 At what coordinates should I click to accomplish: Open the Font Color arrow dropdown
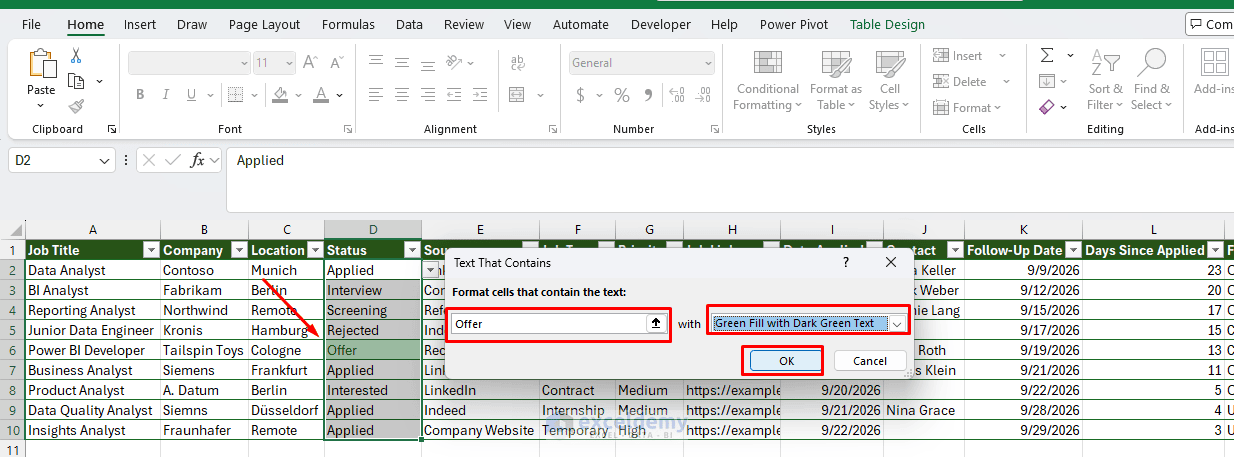340,95
